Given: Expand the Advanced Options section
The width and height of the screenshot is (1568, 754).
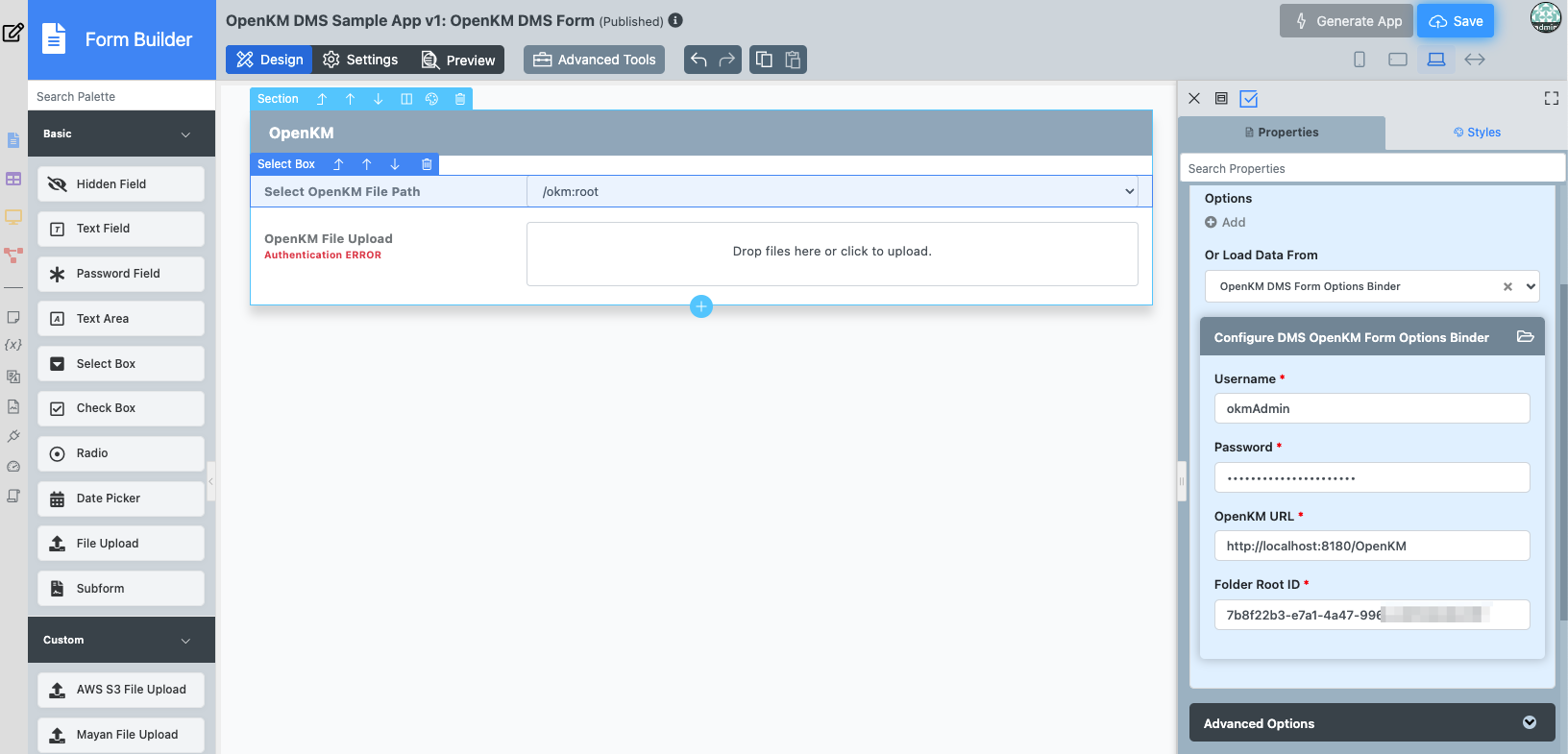Looking at the screenshot, I should click(1372, 722).
